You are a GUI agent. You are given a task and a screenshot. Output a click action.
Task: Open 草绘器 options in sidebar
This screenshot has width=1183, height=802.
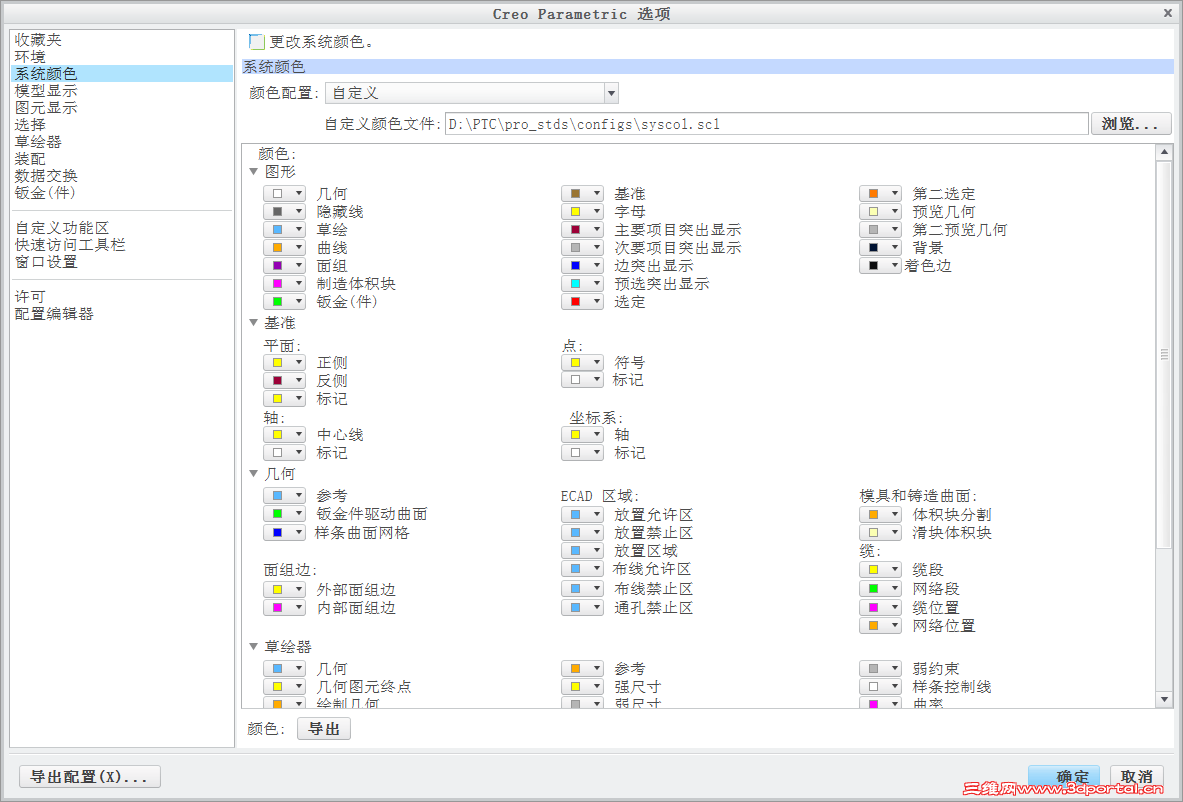click(38, 141)
